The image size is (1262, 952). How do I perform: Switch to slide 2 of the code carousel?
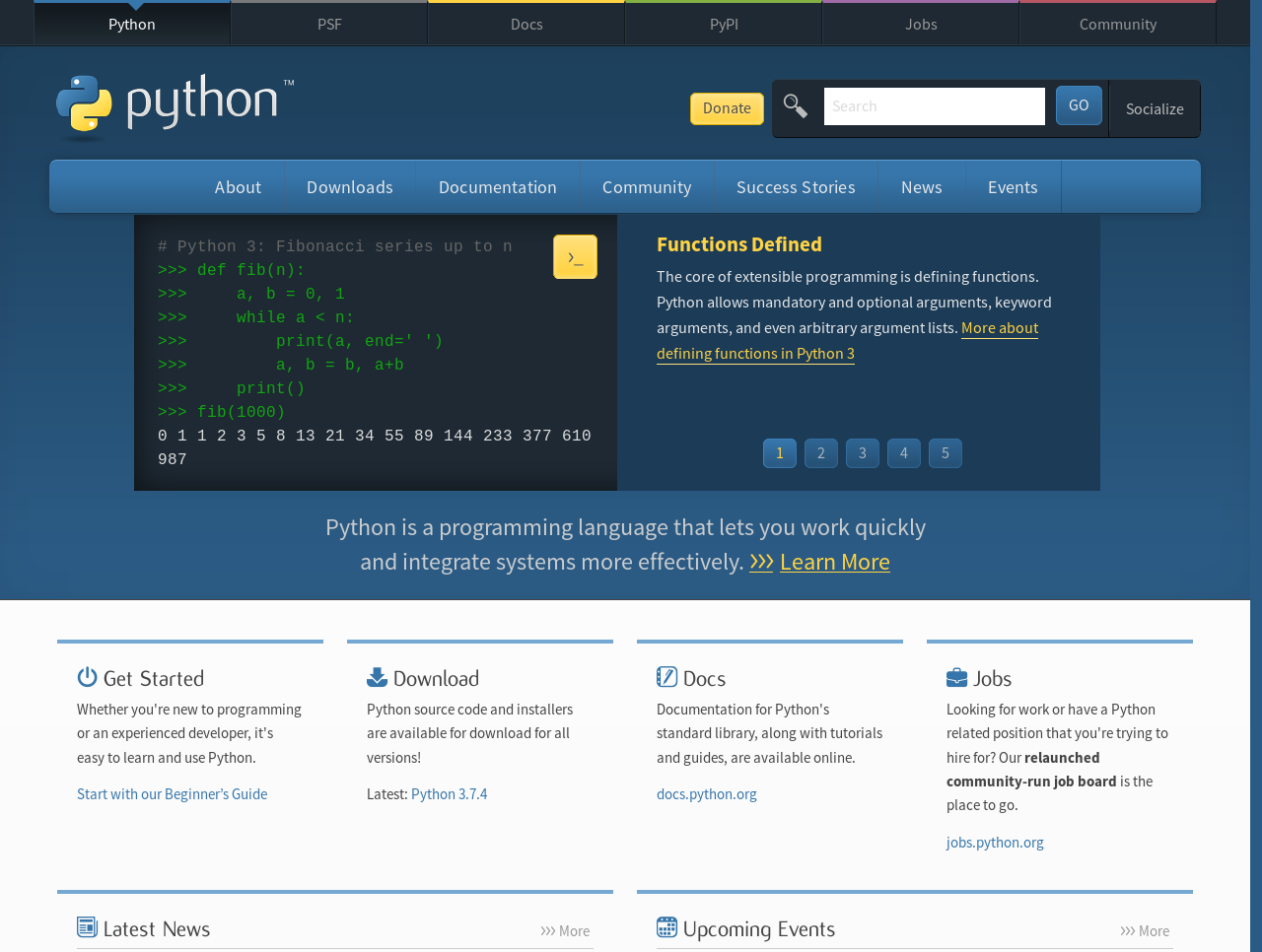(x=821, y=453)
